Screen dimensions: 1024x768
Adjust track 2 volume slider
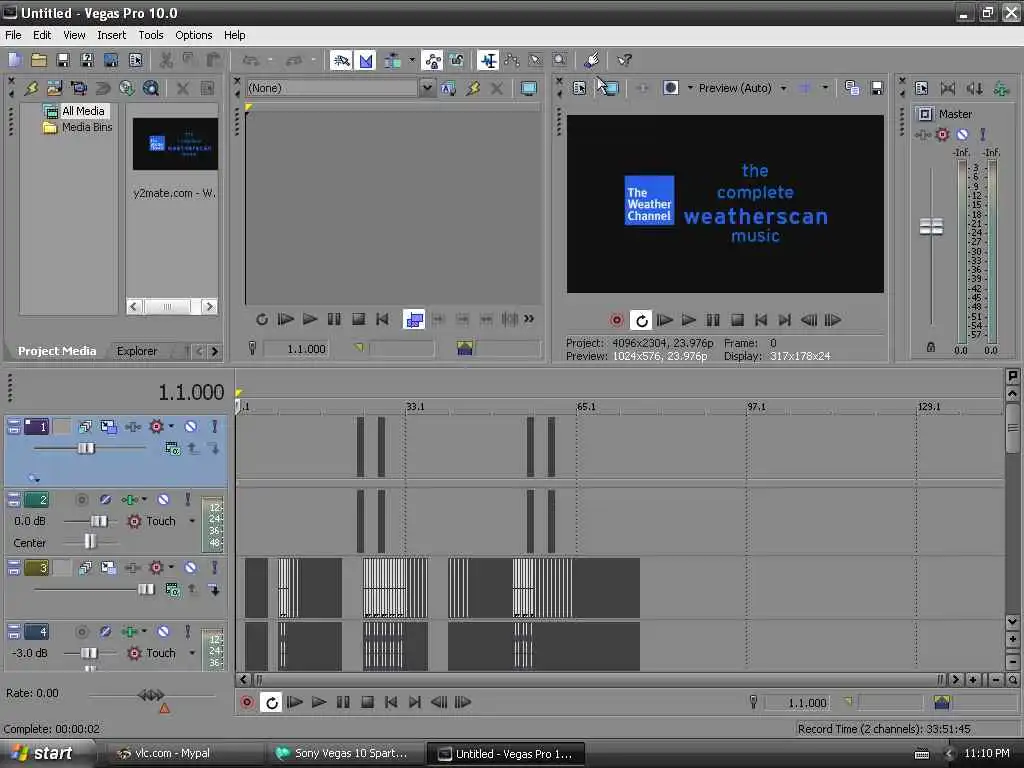(99, 521)
